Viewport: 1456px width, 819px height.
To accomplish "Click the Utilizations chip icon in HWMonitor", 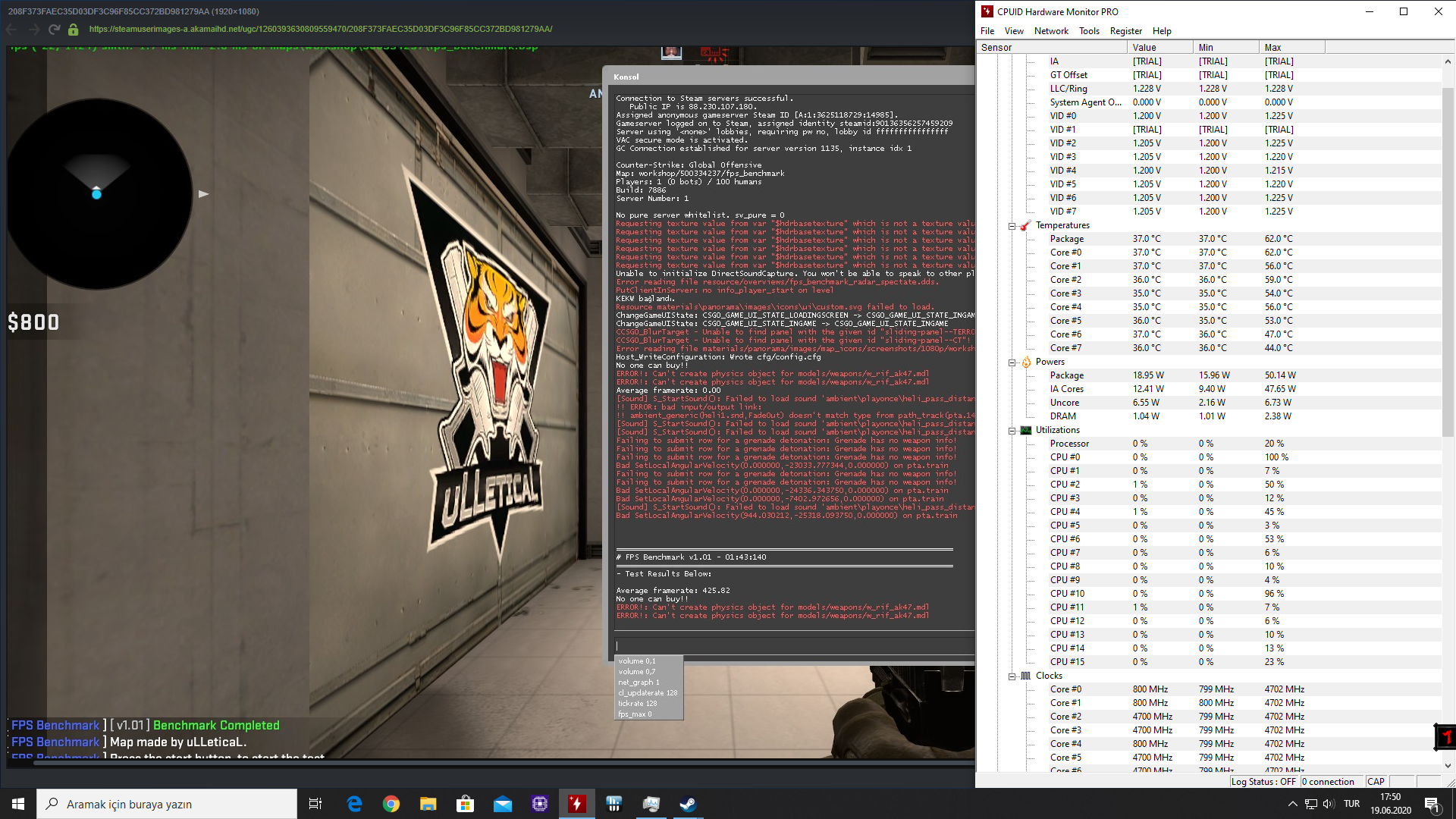I will pyautogui.click(x=1026, y=430).
